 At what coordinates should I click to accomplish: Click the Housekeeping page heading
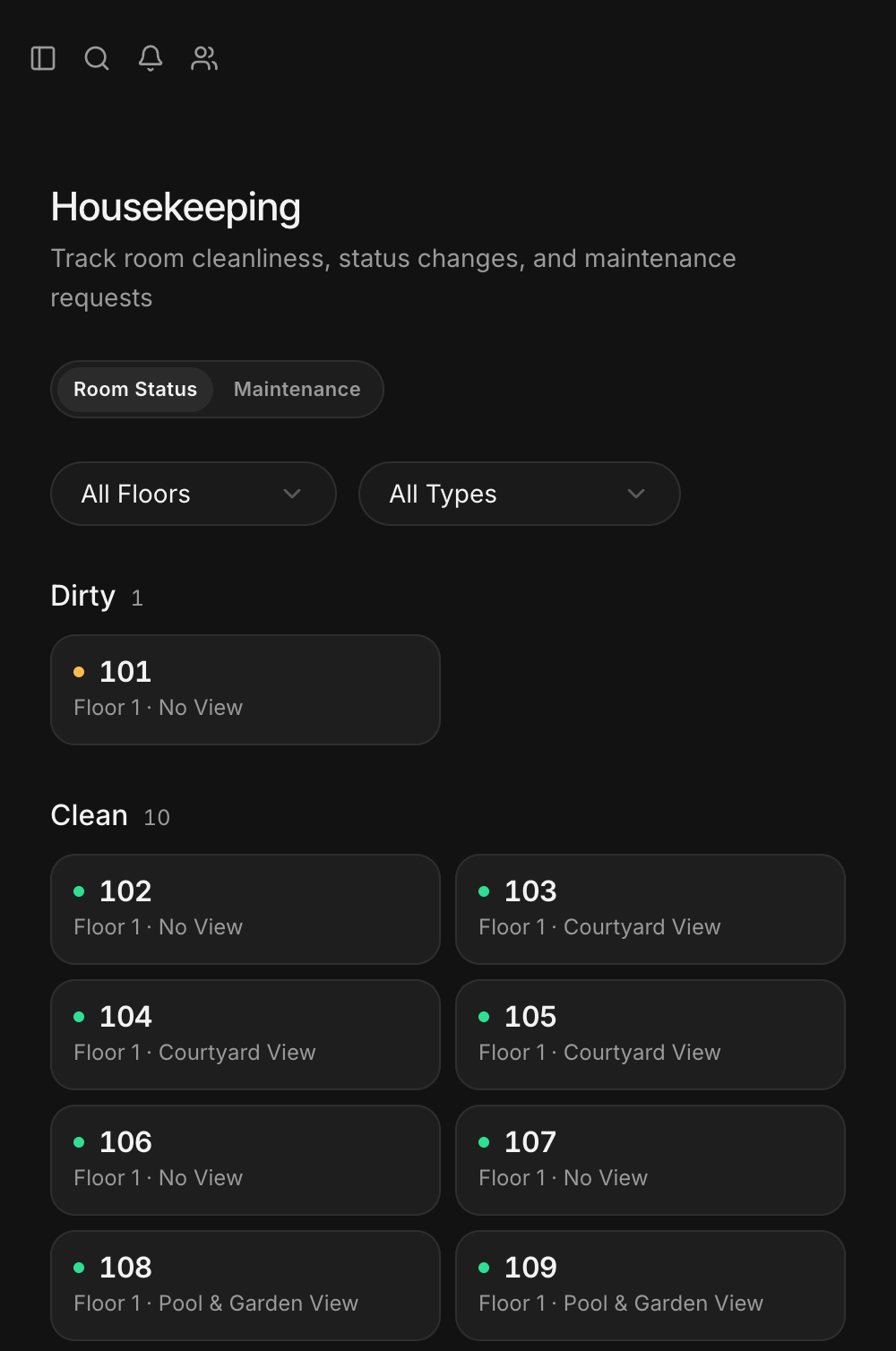tap(176, 207)
